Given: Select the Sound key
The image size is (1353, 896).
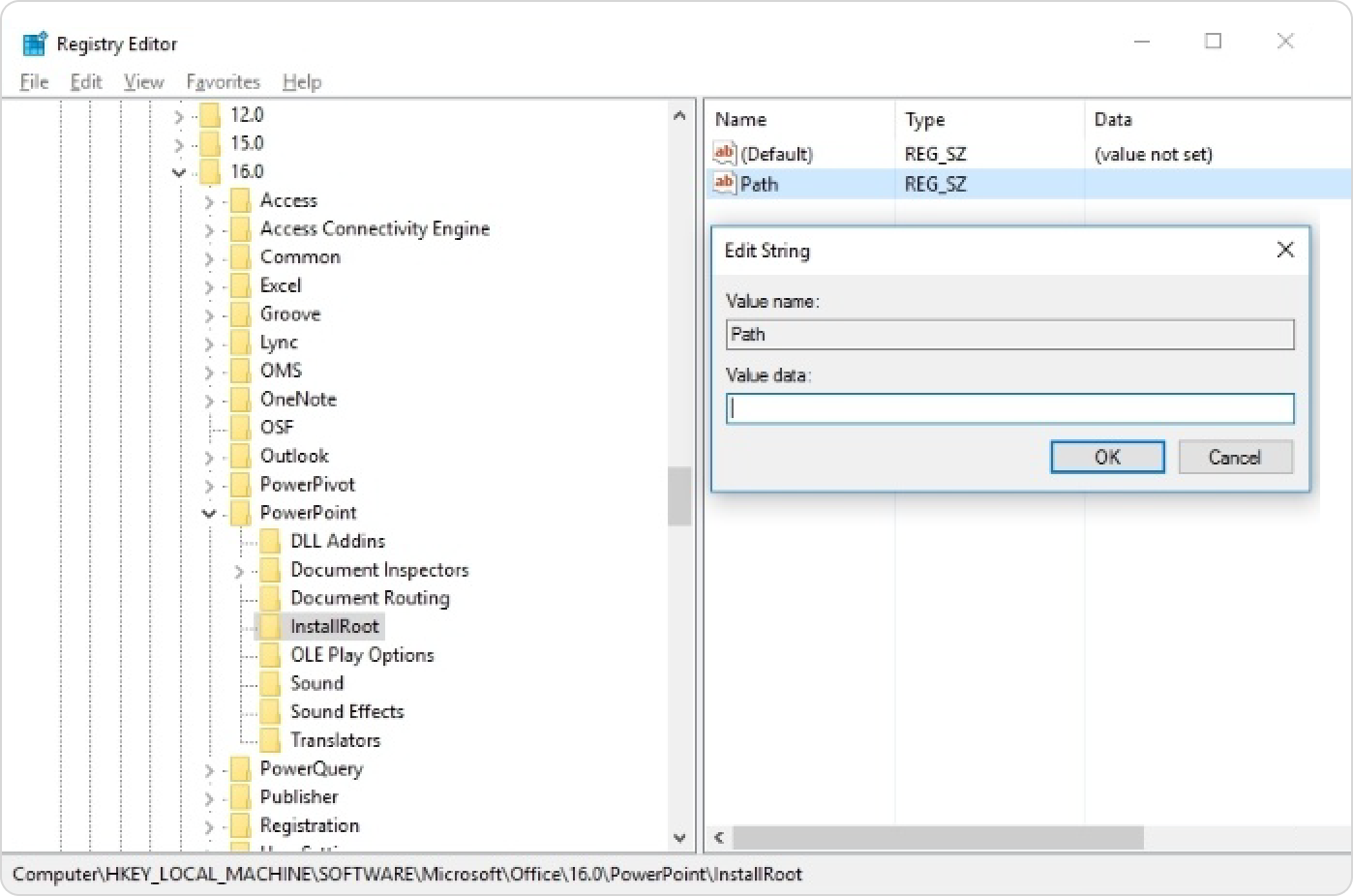Looking at the screenshot, I should tap(316, 683).
